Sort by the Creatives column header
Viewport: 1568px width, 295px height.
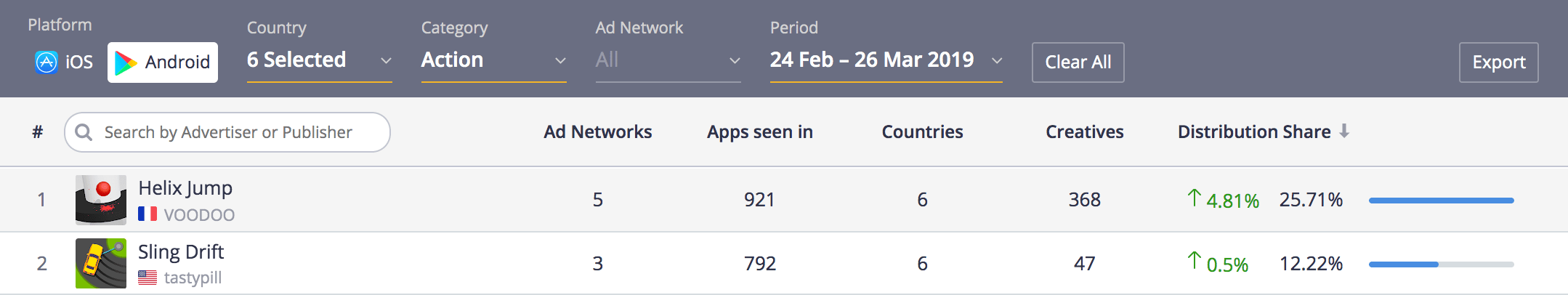coord(1085,132)
